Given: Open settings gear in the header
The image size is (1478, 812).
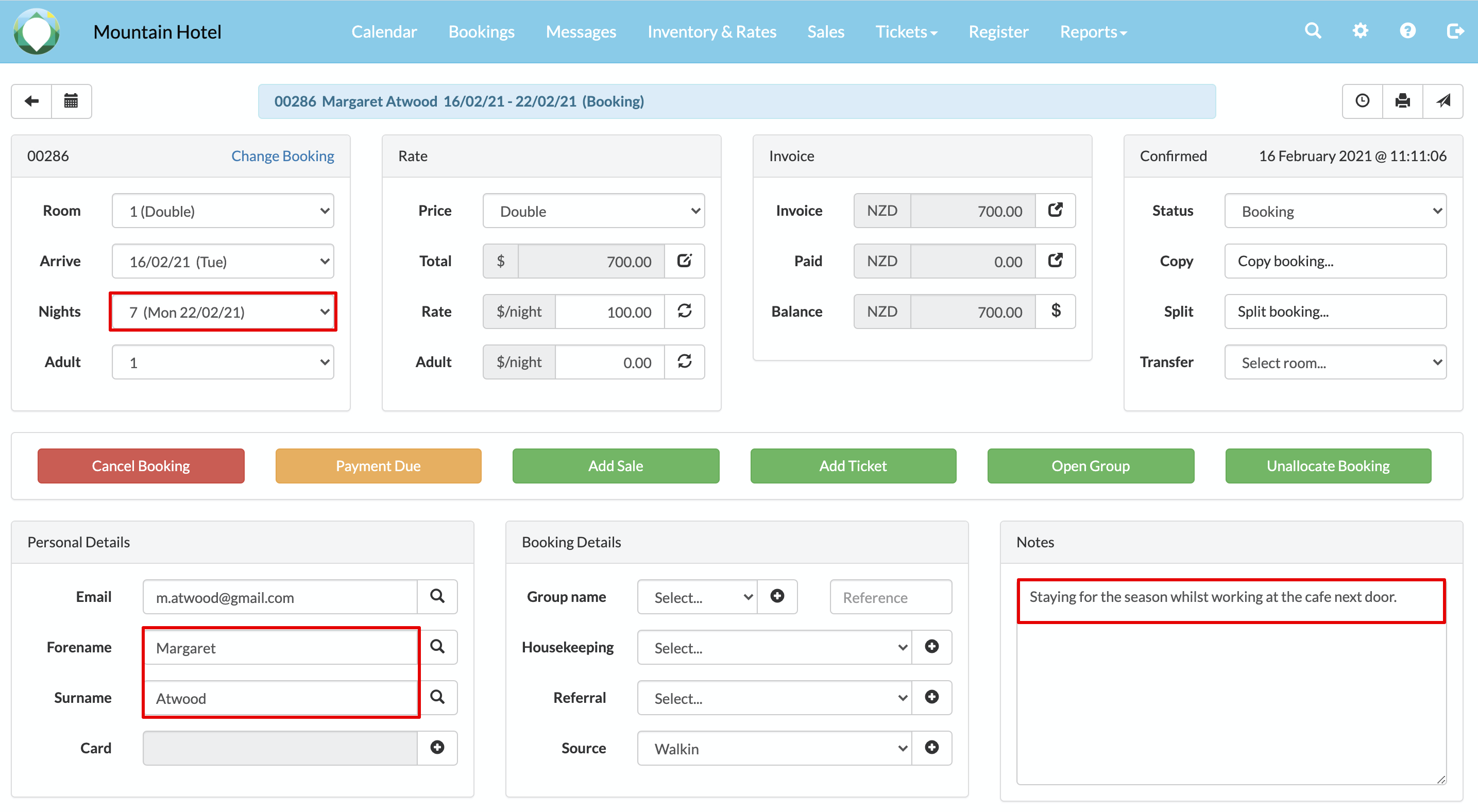Looking at the screenshot, I should click(x=1361, y=31).
